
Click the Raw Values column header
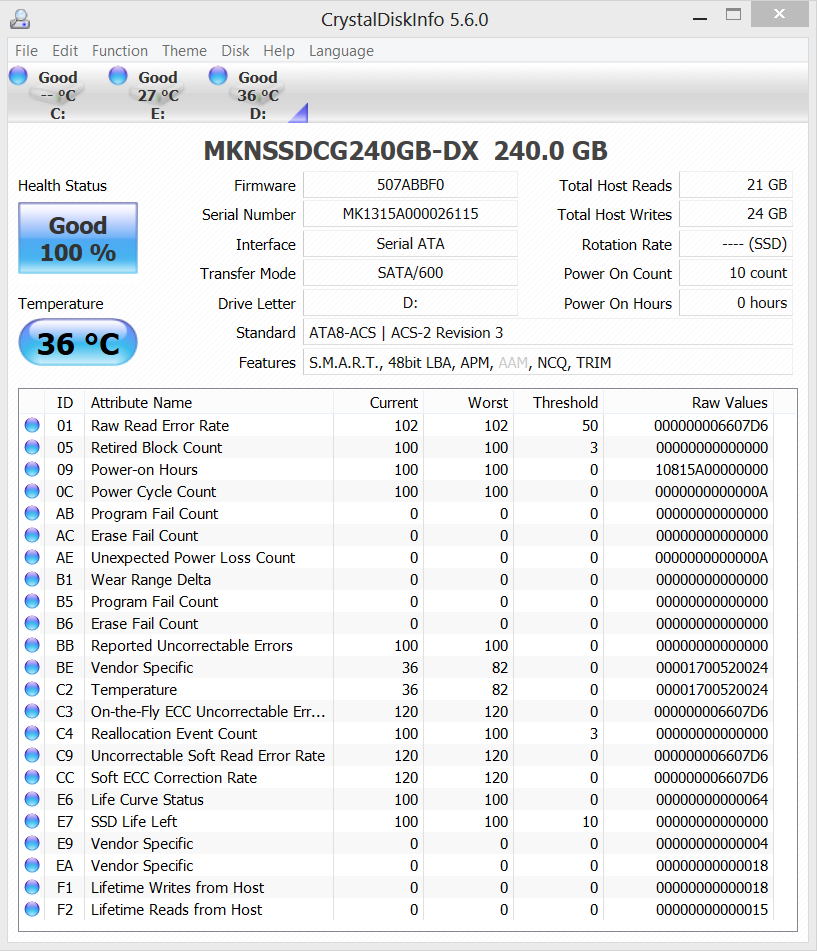pyautogui.click(x=729, y=402)
